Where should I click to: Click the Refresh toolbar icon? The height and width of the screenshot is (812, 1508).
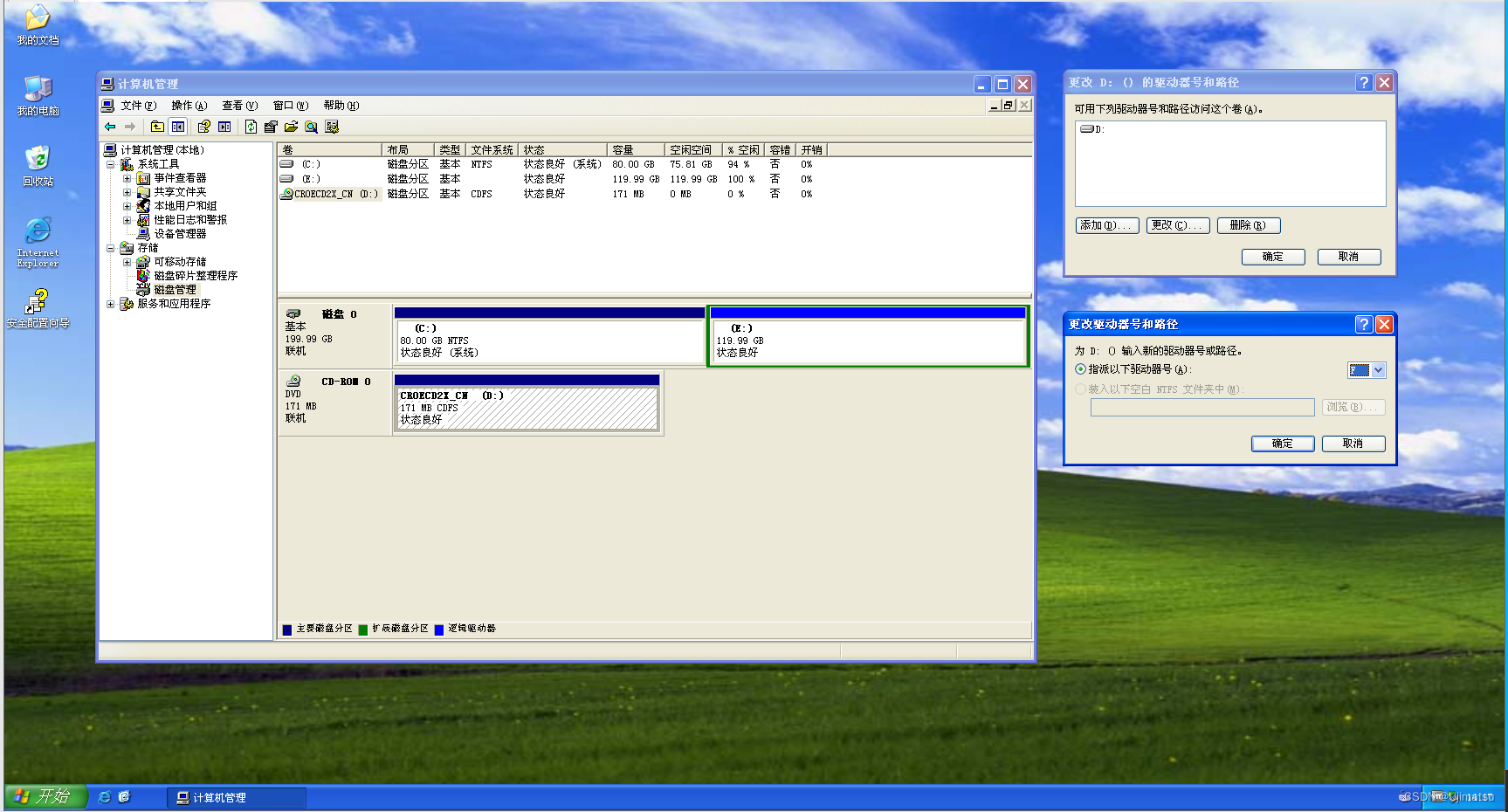pyautogui.click(x=251, y=127)
